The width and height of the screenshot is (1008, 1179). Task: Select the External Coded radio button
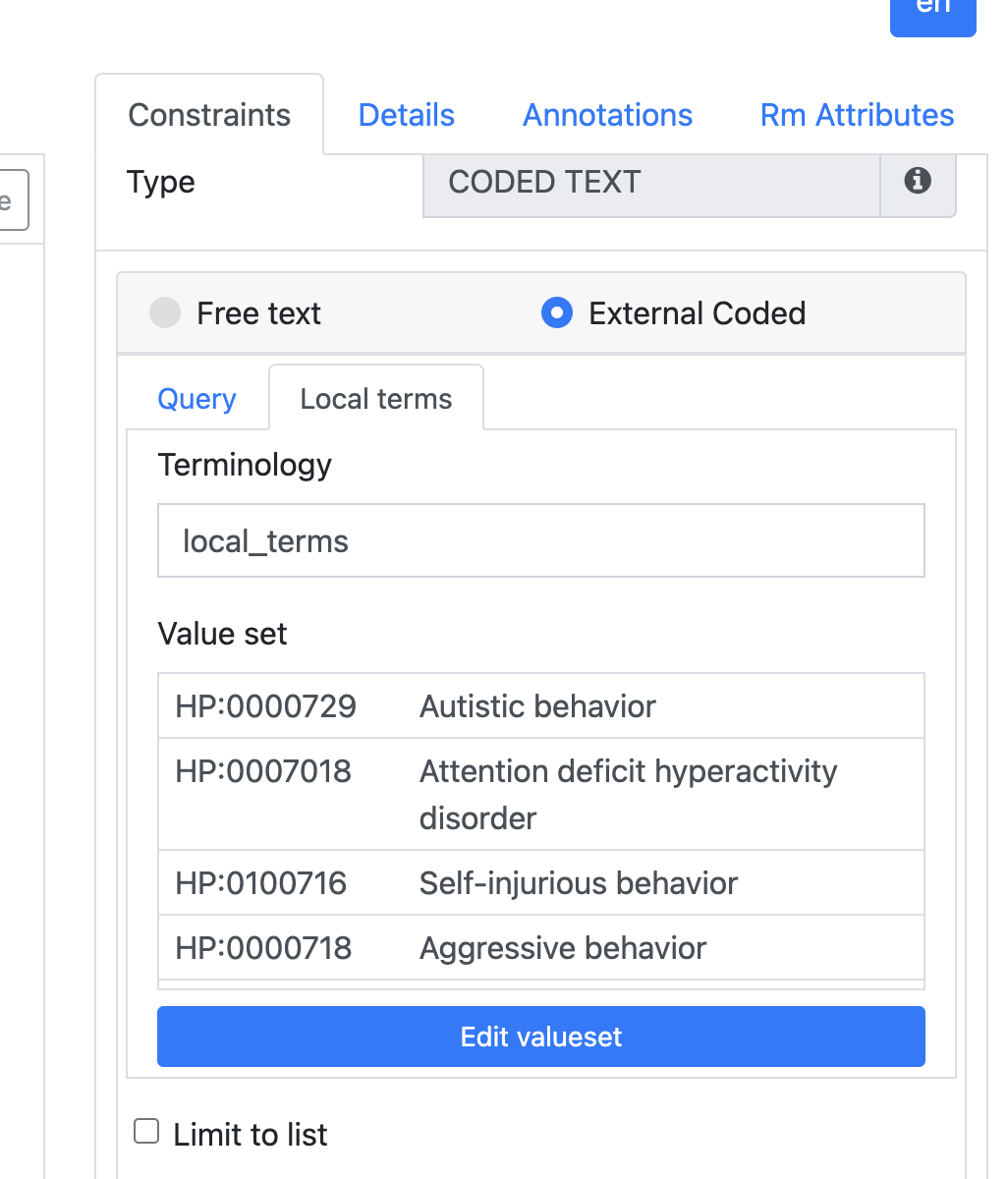[x=556, y=312]
